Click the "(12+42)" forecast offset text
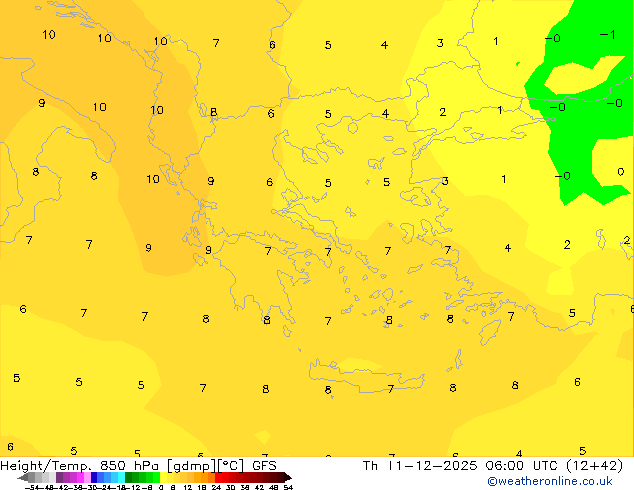This screenshot has width=634, height=490. point(594,466)
